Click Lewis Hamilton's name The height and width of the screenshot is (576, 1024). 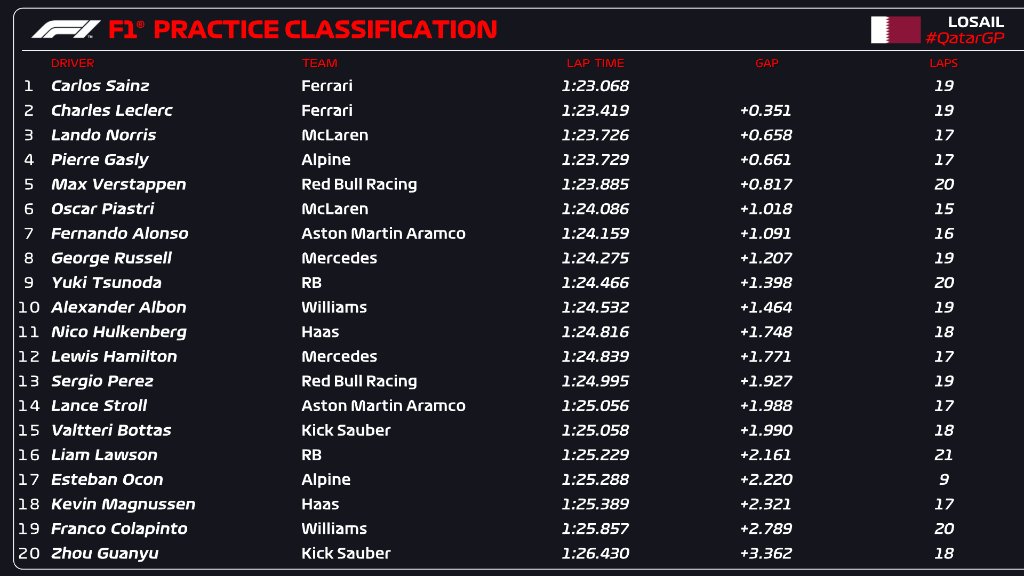click(114, 356)
